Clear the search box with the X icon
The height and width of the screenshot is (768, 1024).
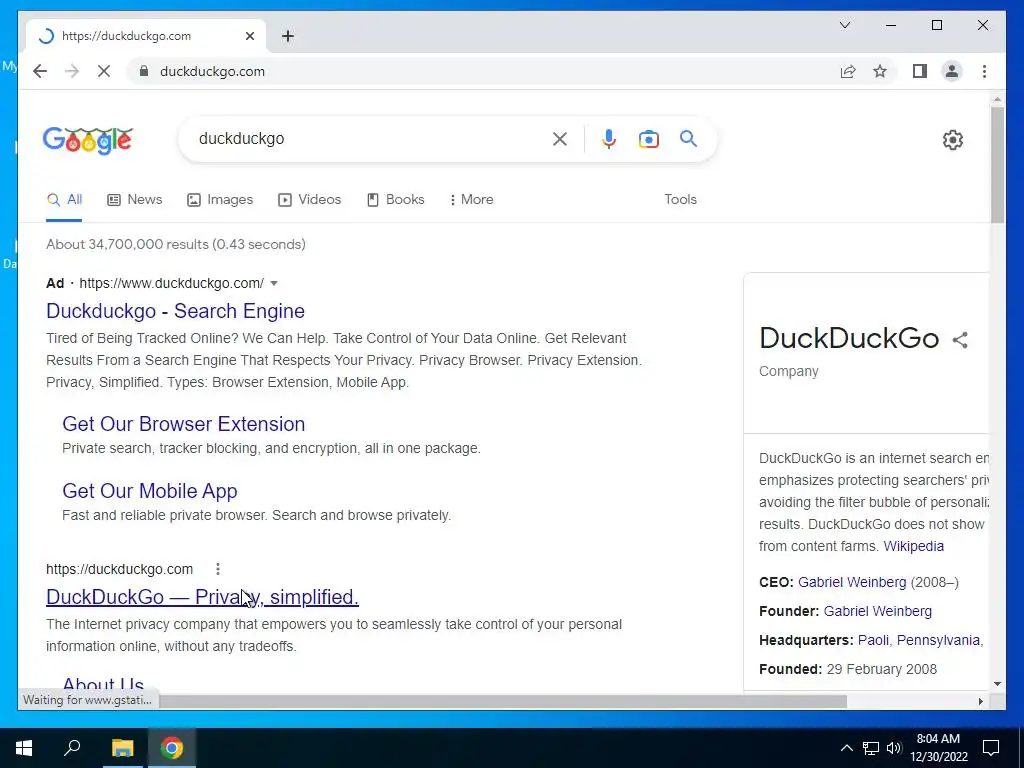click(x=560, y=138)
